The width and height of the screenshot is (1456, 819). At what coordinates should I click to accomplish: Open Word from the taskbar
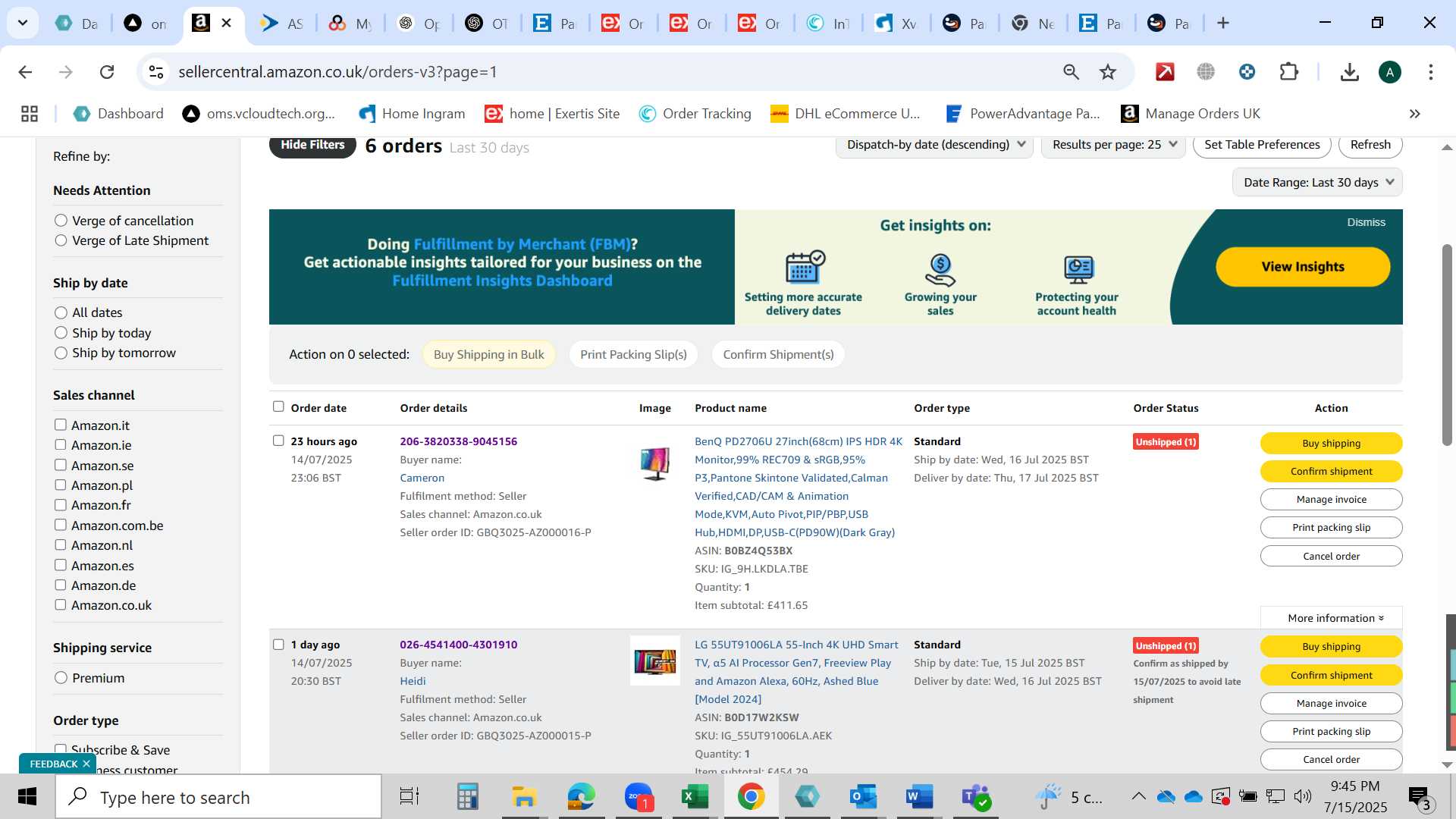918,797
